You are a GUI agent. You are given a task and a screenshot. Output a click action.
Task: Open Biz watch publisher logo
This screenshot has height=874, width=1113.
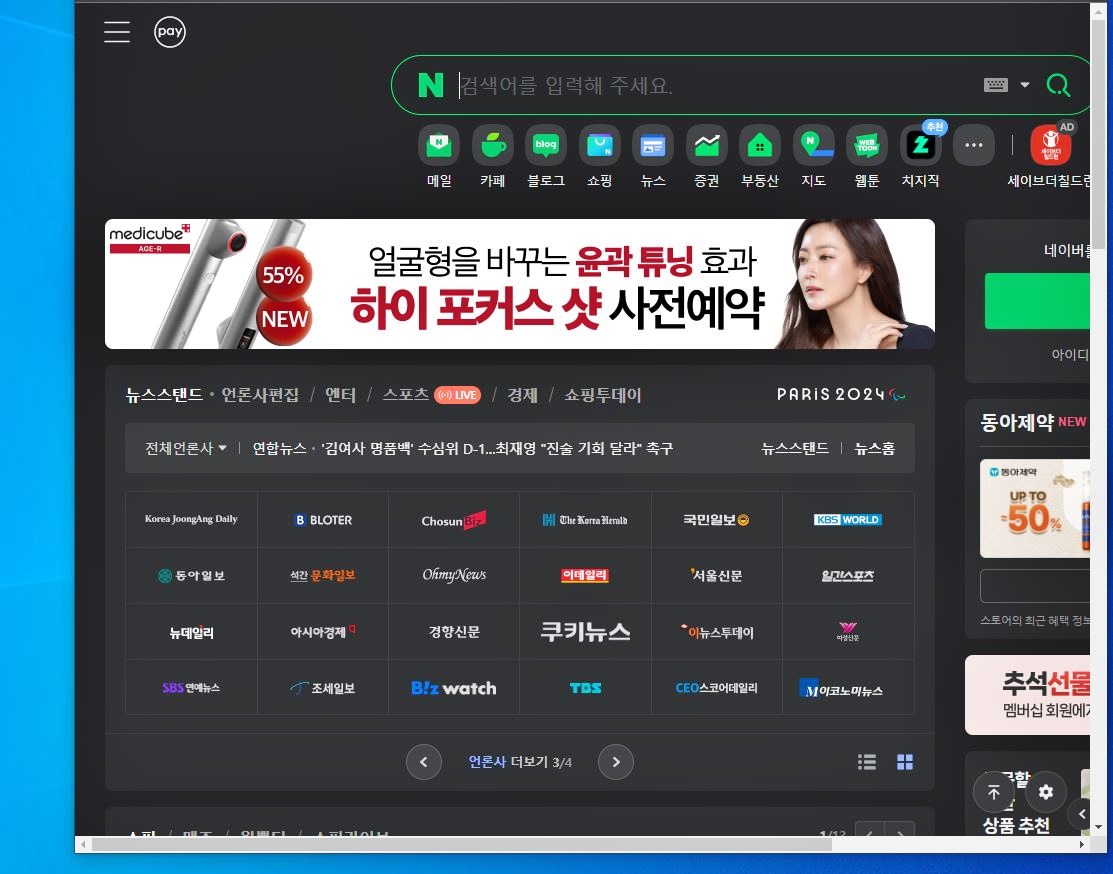(x=454, y=687)
